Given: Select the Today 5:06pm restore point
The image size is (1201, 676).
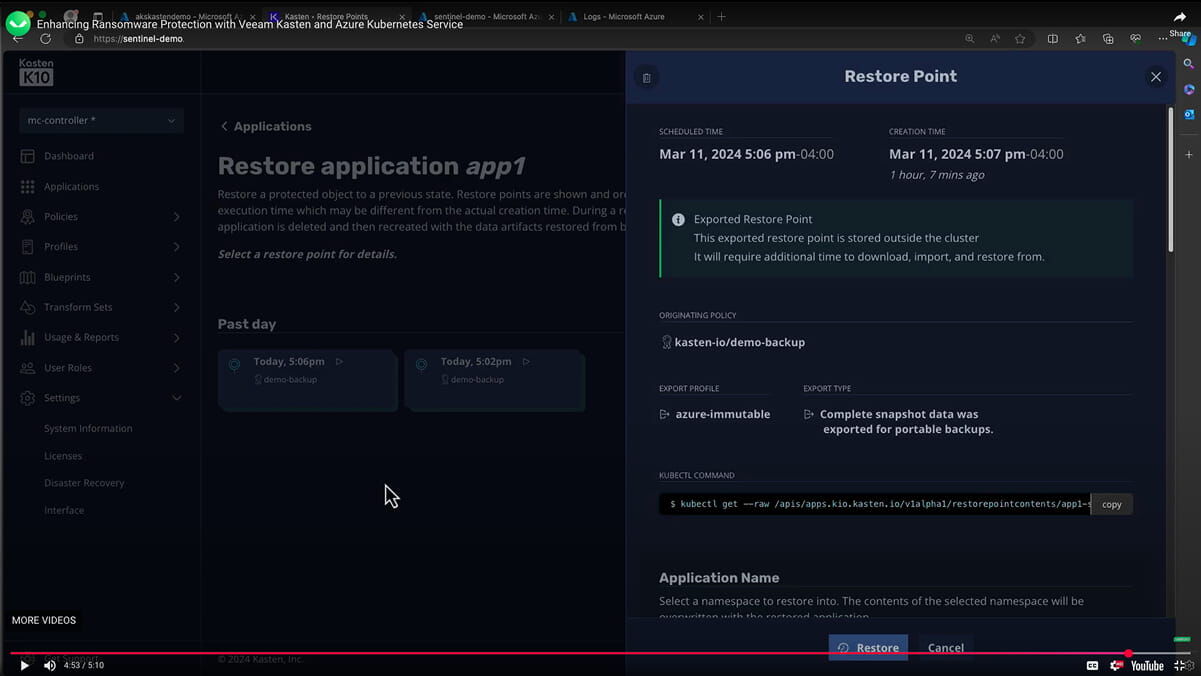Looking at the screenshot, I should pos(308,380).
